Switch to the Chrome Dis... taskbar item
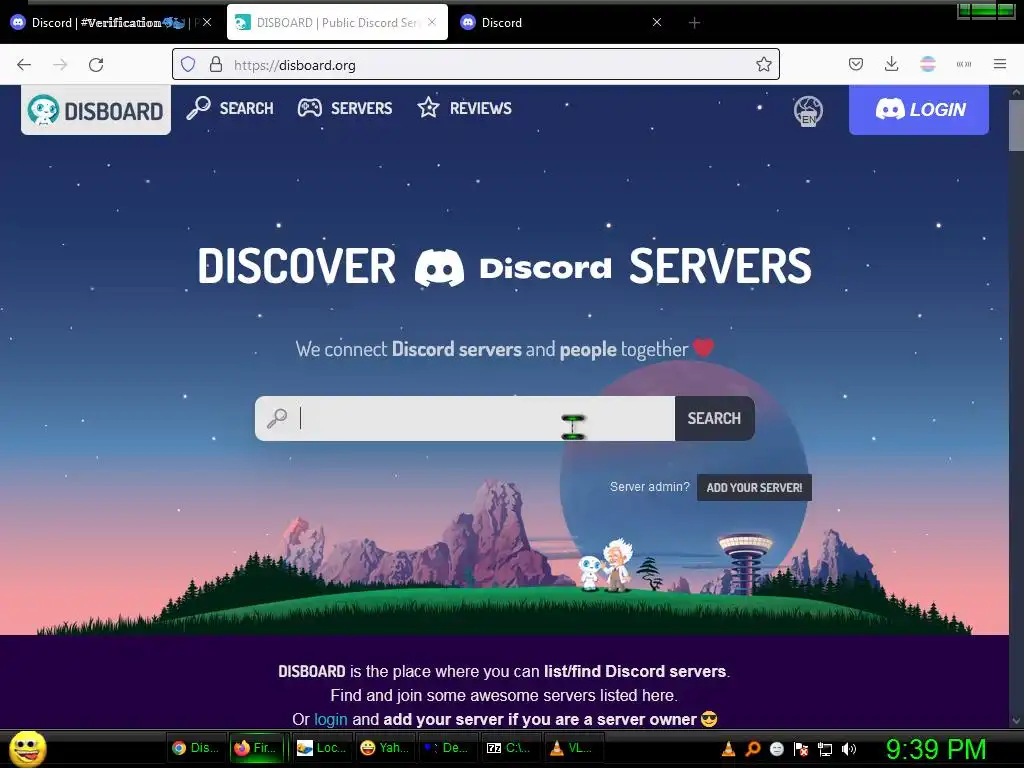The width and height of the screenshot is (1024, 768). pyautogui.click(x=196, y=748)
